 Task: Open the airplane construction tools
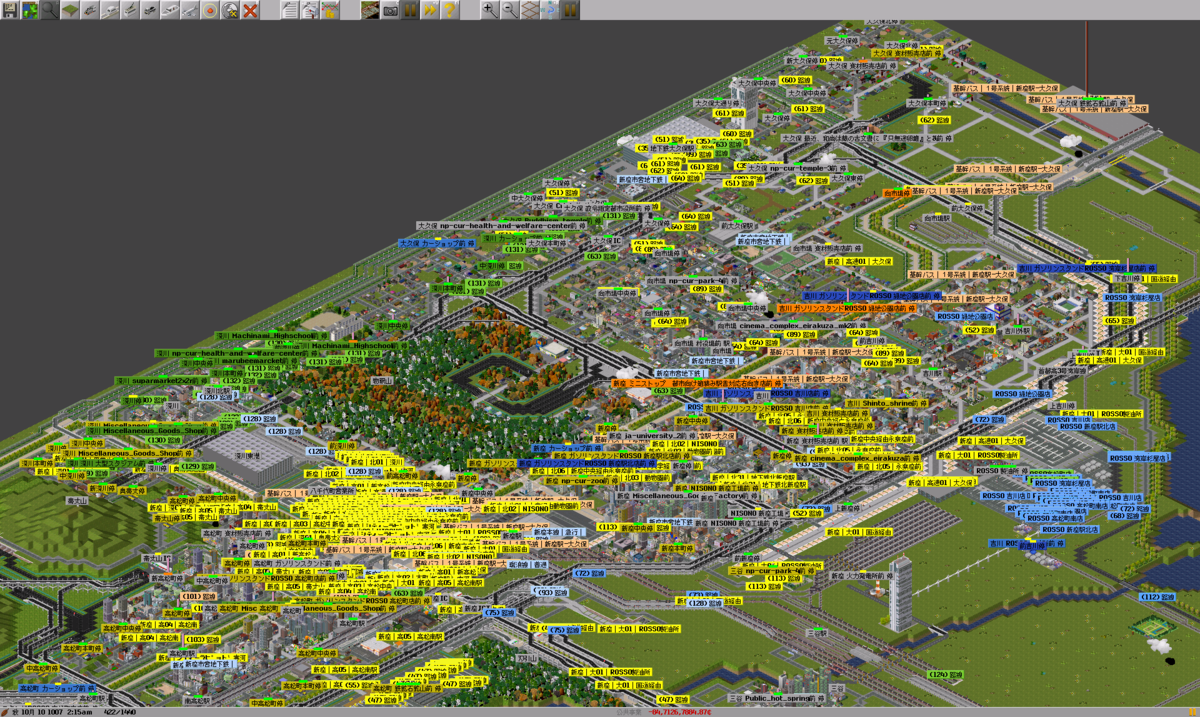190,10
